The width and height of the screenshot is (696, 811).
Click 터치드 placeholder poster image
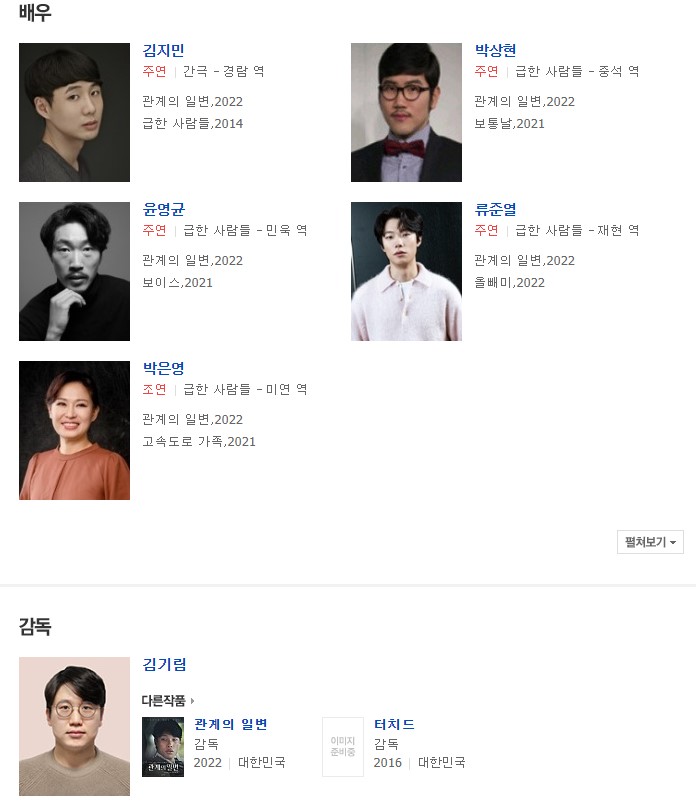point(343,747)
